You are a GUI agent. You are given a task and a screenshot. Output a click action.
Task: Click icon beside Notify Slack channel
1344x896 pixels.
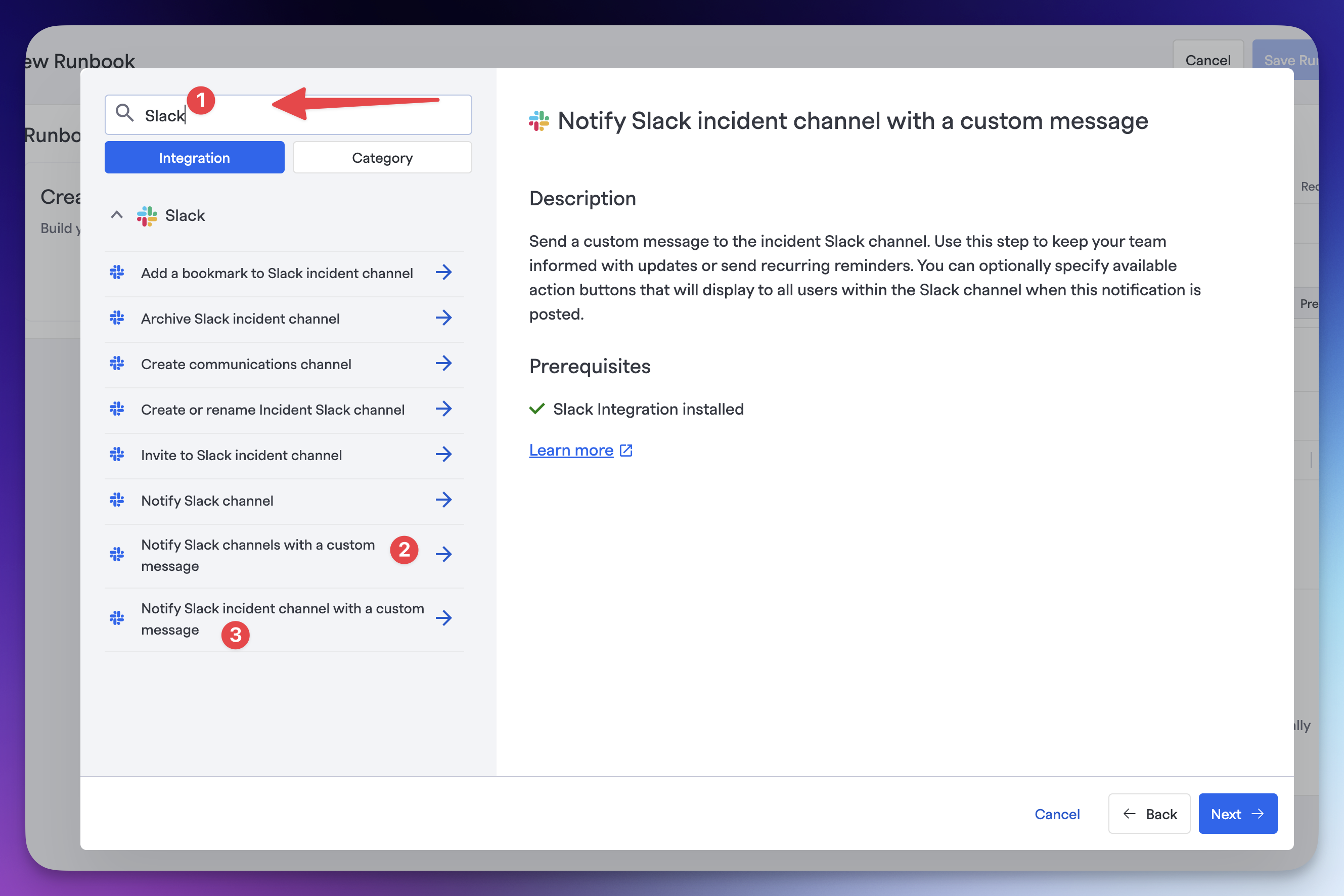117,500
